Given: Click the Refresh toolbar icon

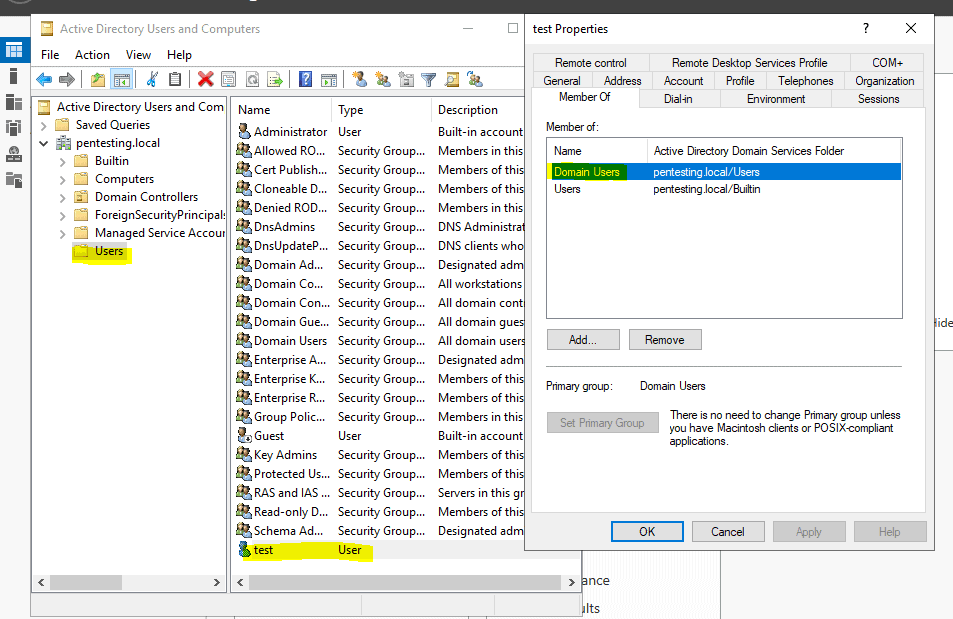Looking at the screenshot, I should click(252, 79).
